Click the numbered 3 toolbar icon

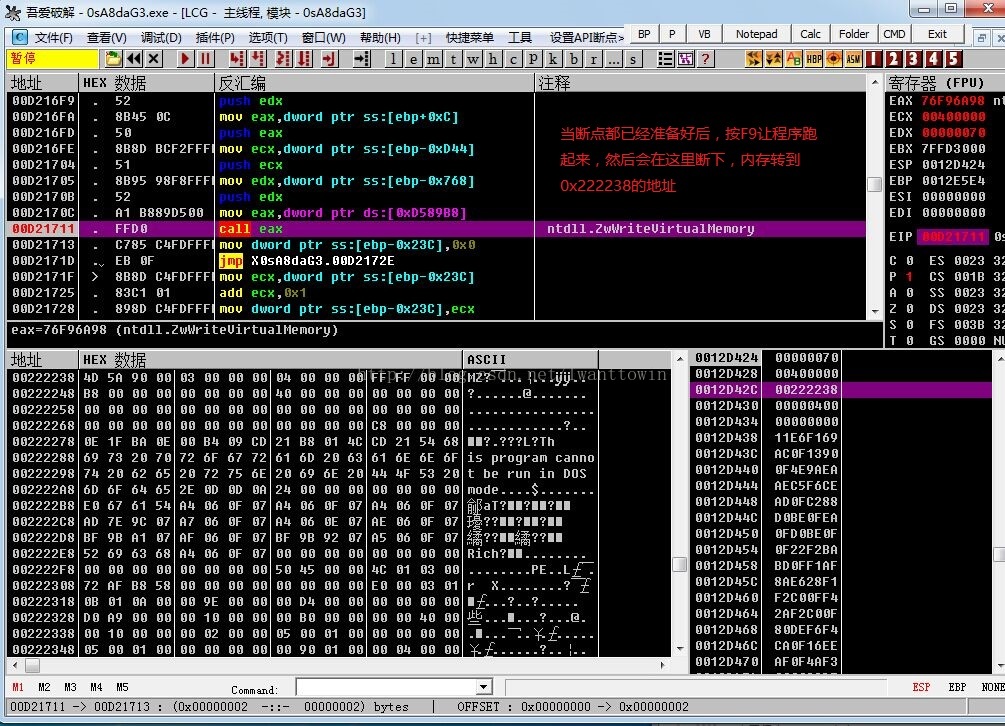pos(913,59)
